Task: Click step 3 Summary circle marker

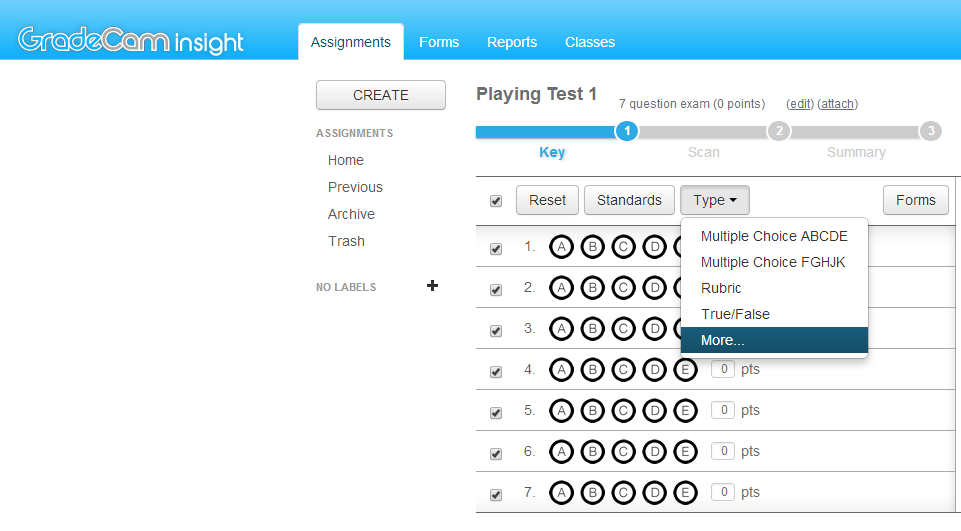Action: coord(930,131)
